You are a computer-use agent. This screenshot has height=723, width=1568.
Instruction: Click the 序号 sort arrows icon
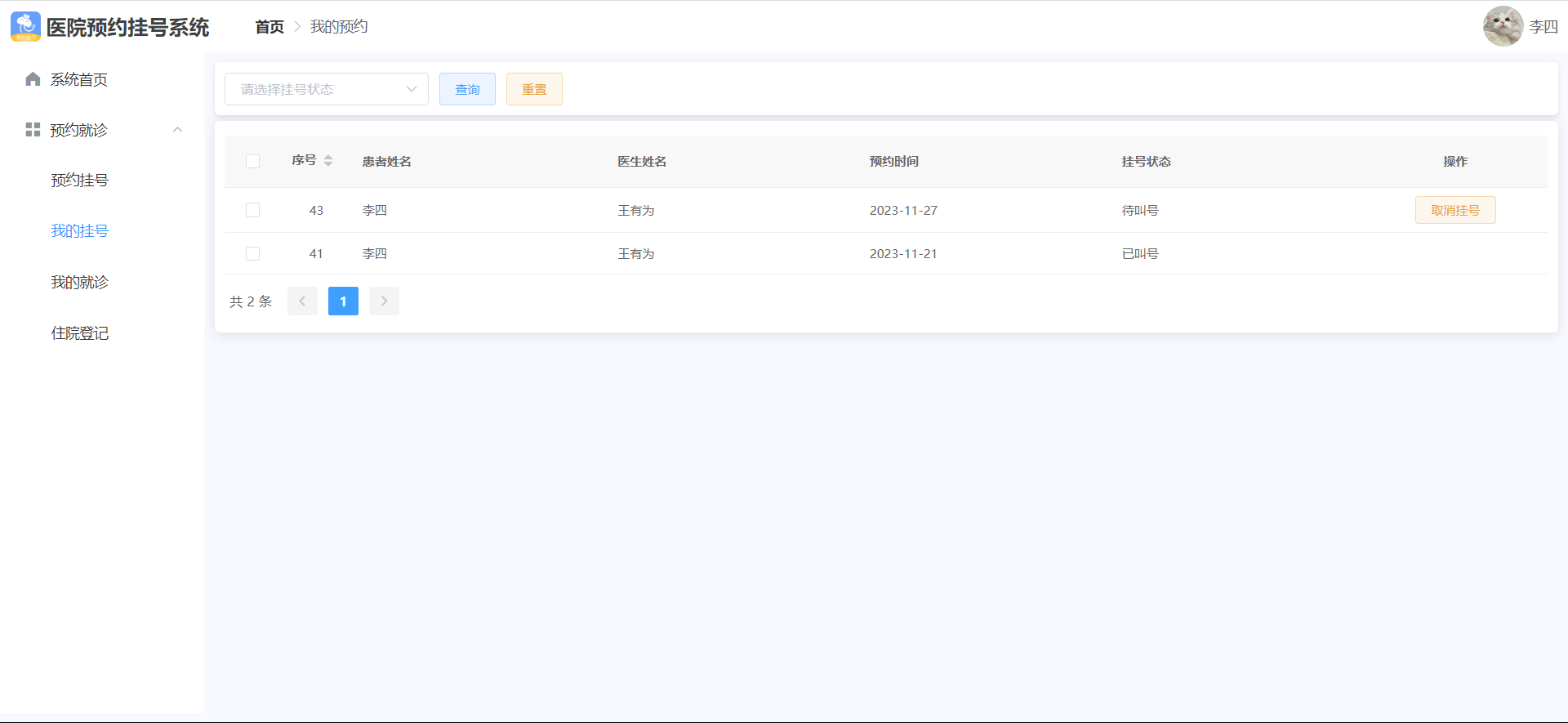[x=328, y=161]
